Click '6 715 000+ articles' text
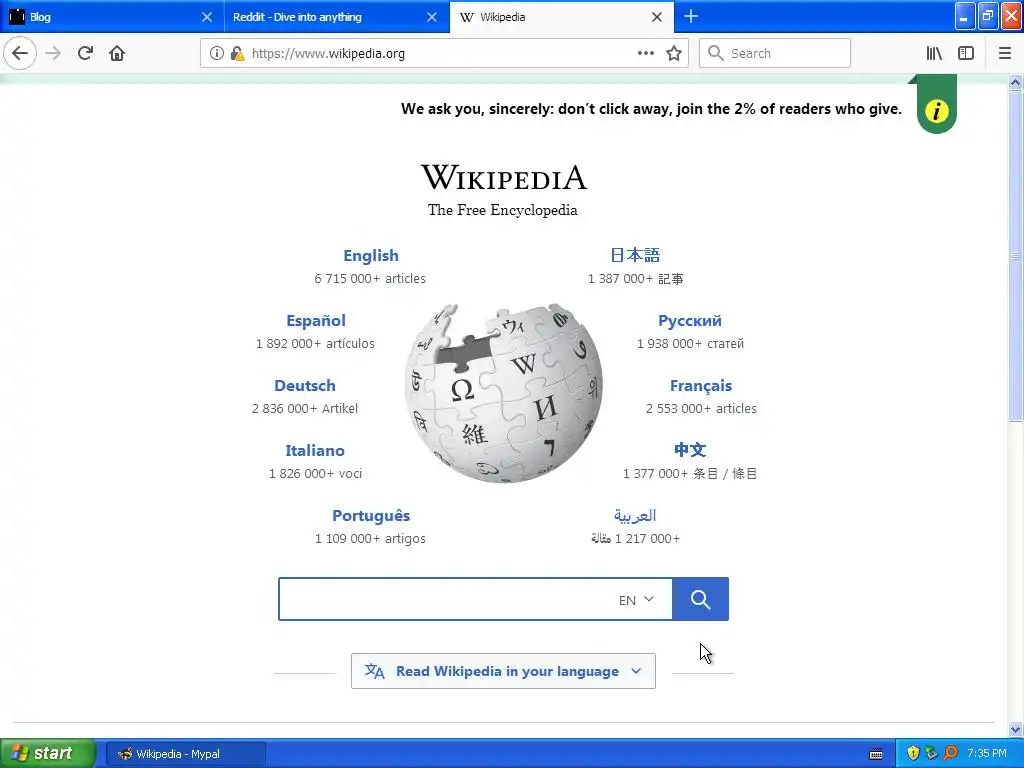The image size is (1024, 768). click(x=370, y=278)
